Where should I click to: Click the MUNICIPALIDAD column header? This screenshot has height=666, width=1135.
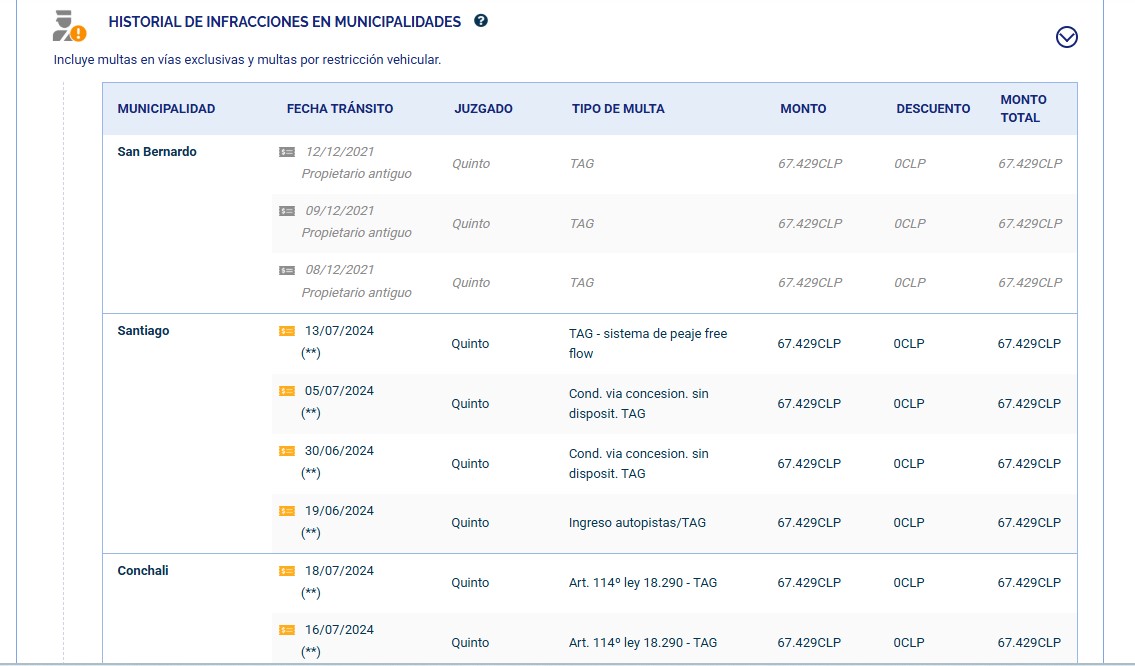[166, 109]
